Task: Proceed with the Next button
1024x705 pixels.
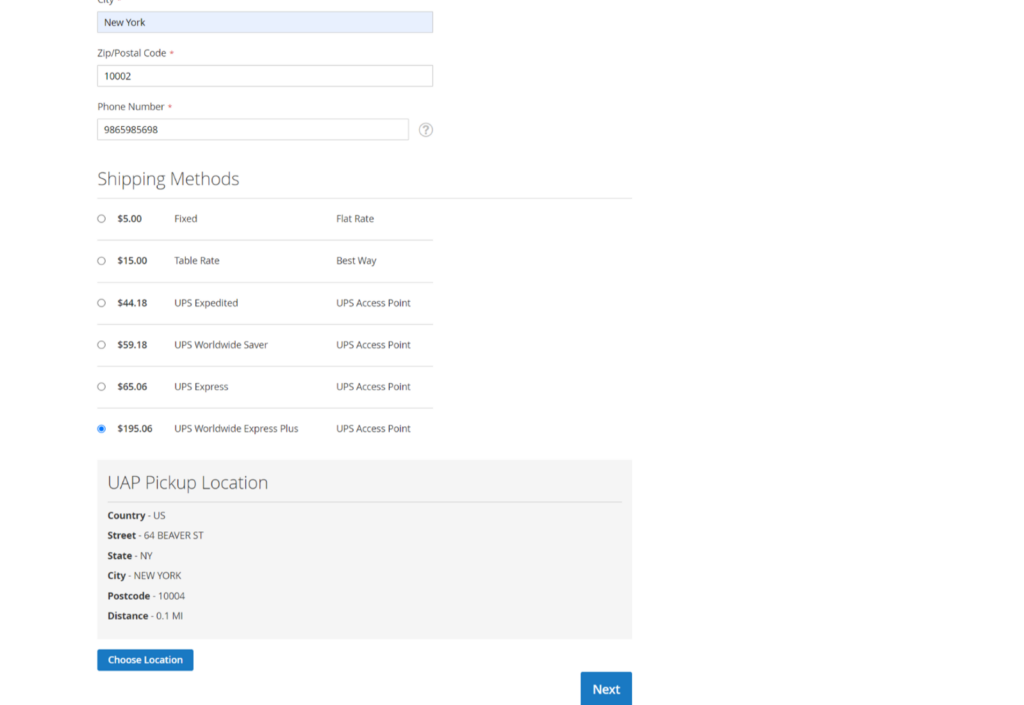Action: pos(606,689)
